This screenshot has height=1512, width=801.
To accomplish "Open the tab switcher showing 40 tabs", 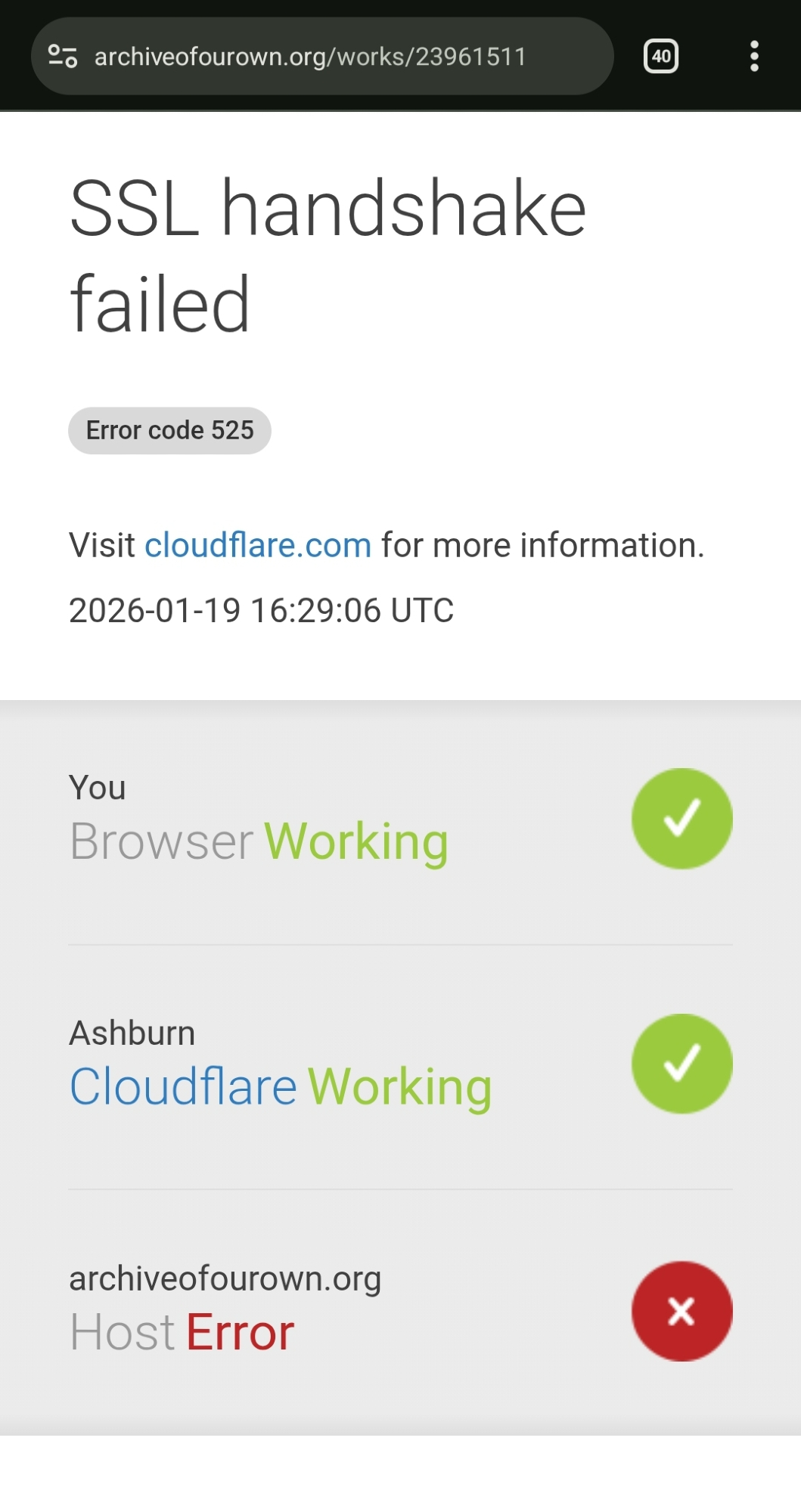I will [x=660, y=56].
